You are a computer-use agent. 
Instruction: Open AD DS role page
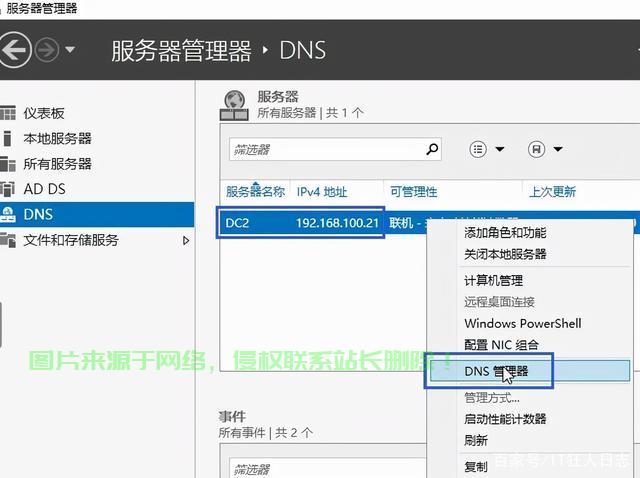pyautogui.click(x=44, y=188)
